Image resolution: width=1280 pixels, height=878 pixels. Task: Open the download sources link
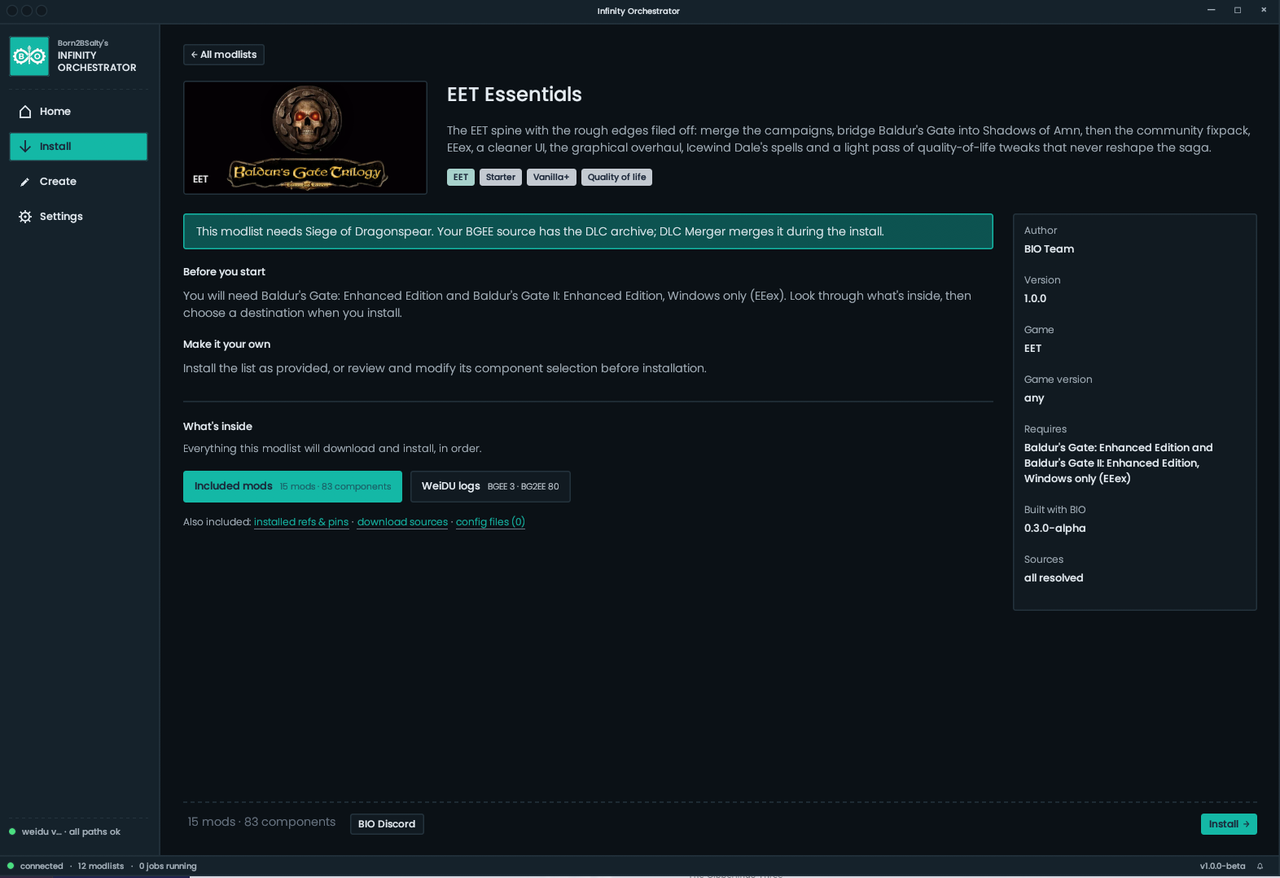point(402,522)
